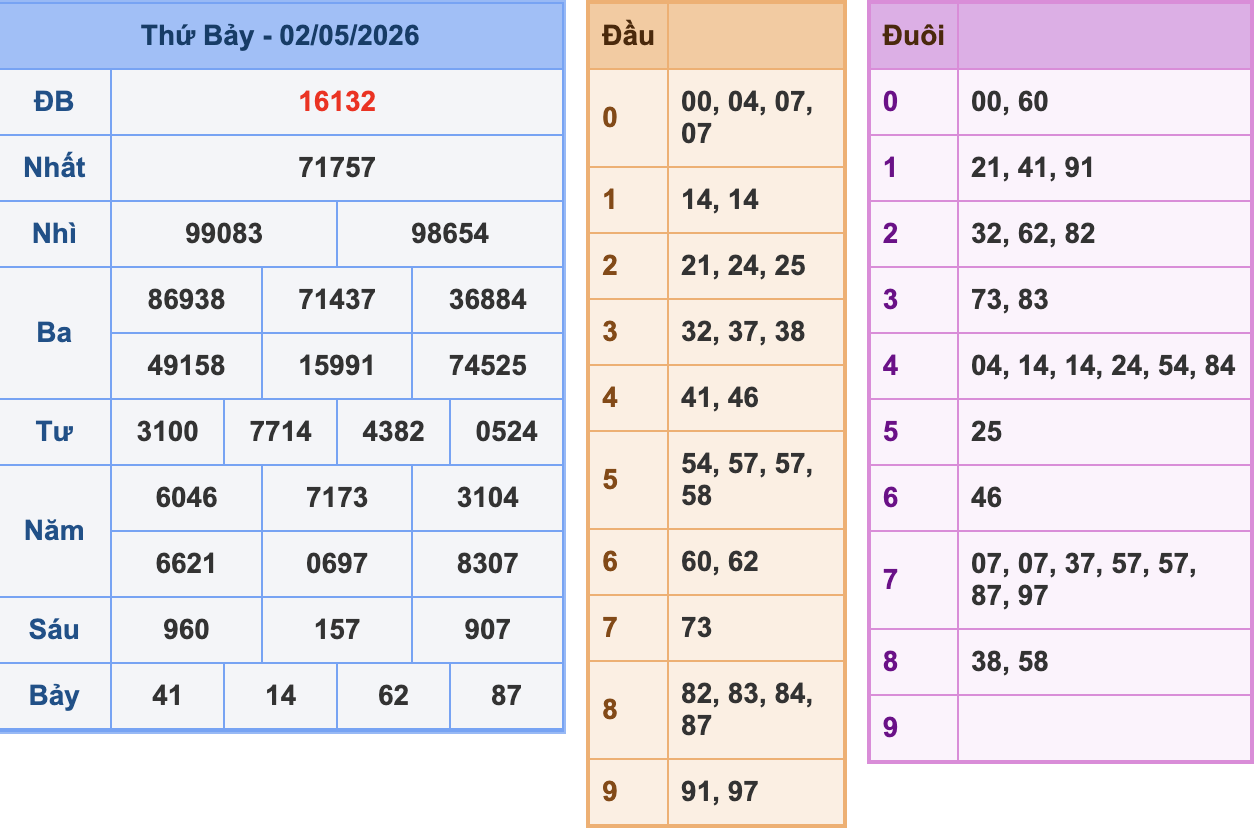Click fourth prize number 0524
The height and width of the screenshot is (836, 1254).
tap(507, 432)
